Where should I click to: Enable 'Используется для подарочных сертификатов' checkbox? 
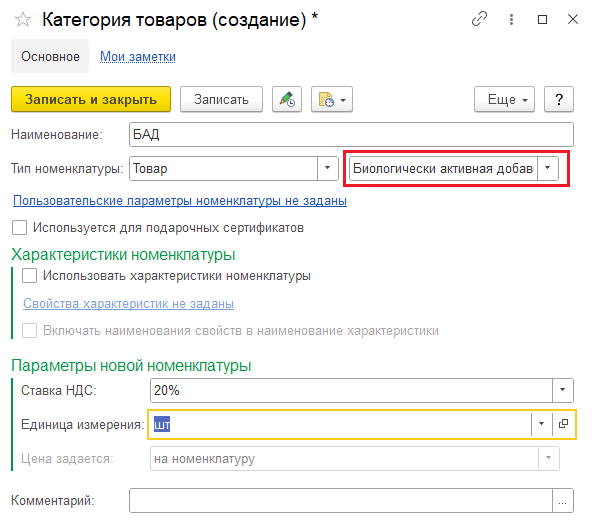(x=19, y=228)
